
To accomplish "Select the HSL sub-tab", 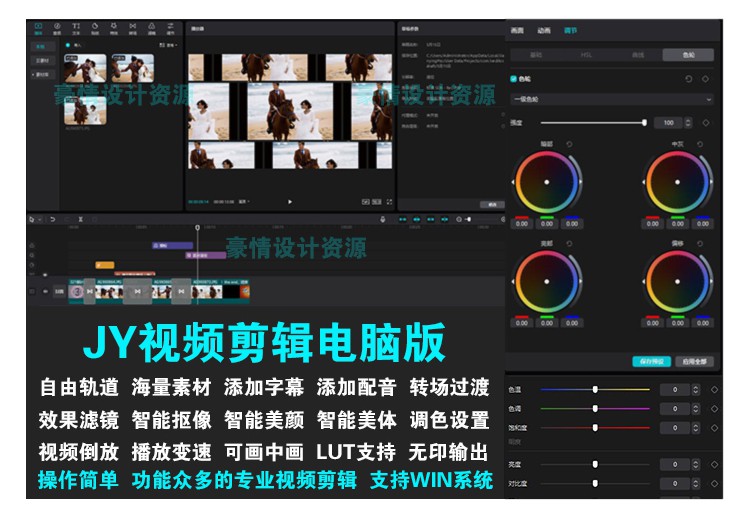I will 586,55.
